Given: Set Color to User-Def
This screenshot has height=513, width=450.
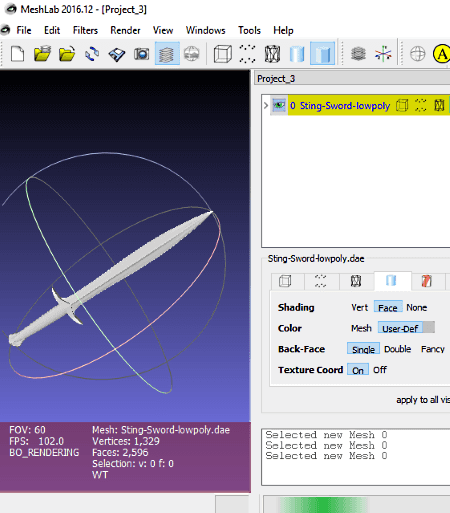Looking at the screenshot, I should [x=400, y=328].
